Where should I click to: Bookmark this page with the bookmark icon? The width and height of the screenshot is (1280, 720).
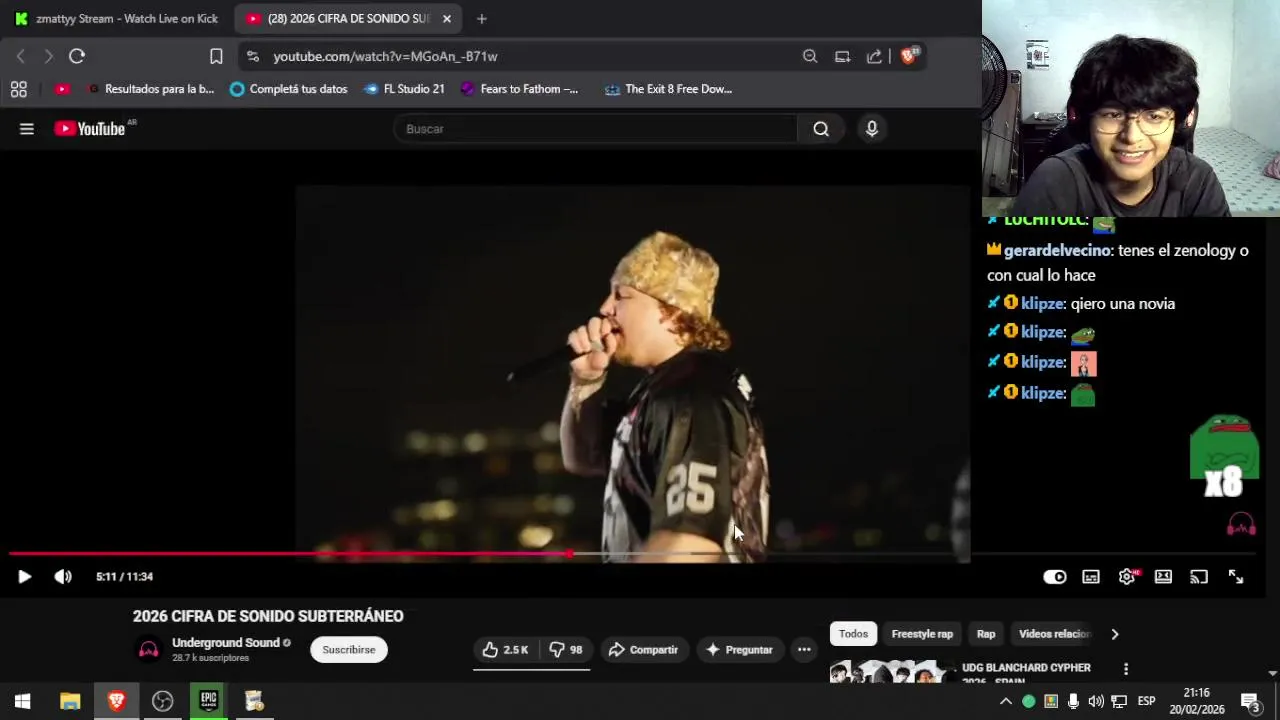point(216,56)
